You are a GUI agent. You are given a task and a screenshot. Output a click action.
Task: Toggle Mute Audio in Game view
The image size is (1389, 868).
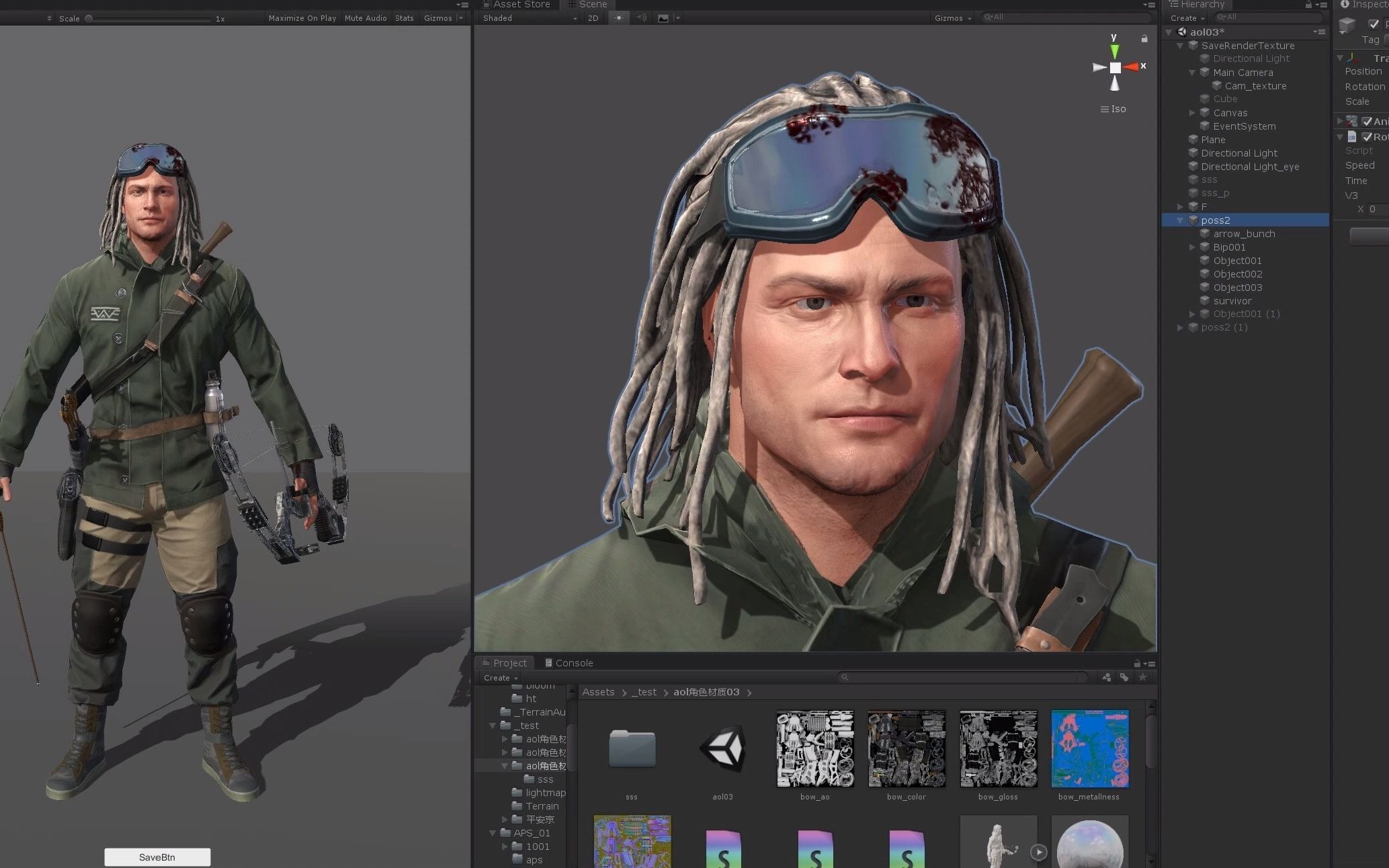click(366, 18)
